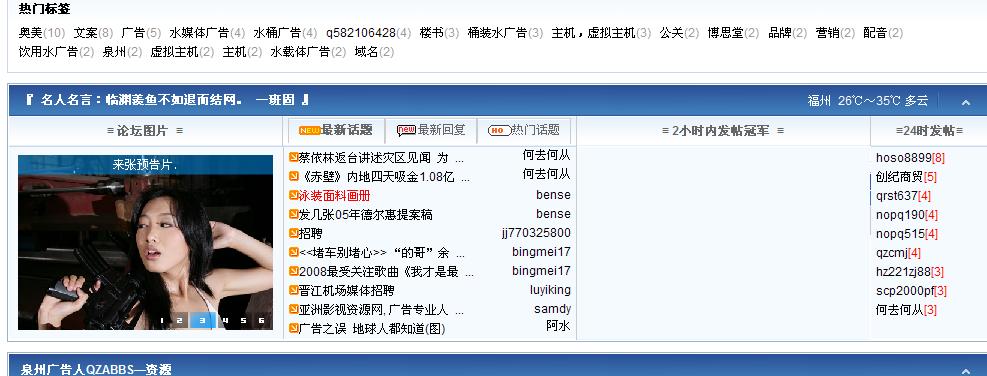Select the 桶装水广告 hot tag
The width and height of the screenshot is (987, 376).
(497, 33)
